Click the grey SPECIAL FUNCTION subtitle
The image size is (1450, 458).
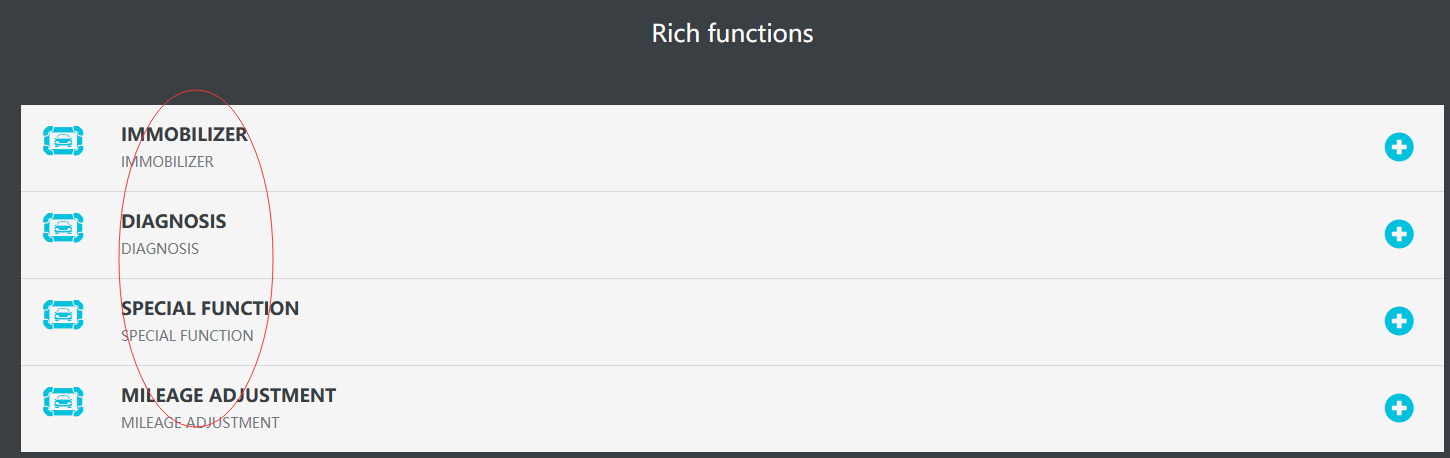point(187,335)
